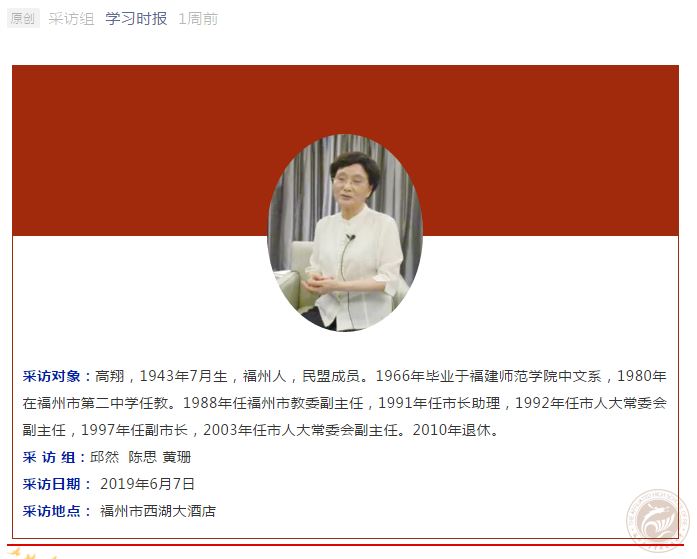Click the 1周前 publish time

(198, 19)
